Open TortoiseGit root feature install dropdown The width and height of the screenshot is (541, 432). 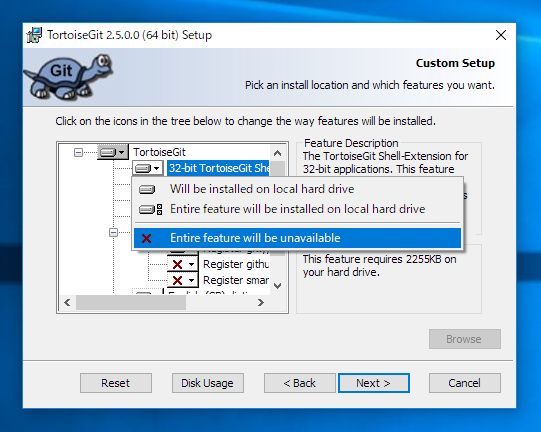pyautogui.click(x=112, y=152)
